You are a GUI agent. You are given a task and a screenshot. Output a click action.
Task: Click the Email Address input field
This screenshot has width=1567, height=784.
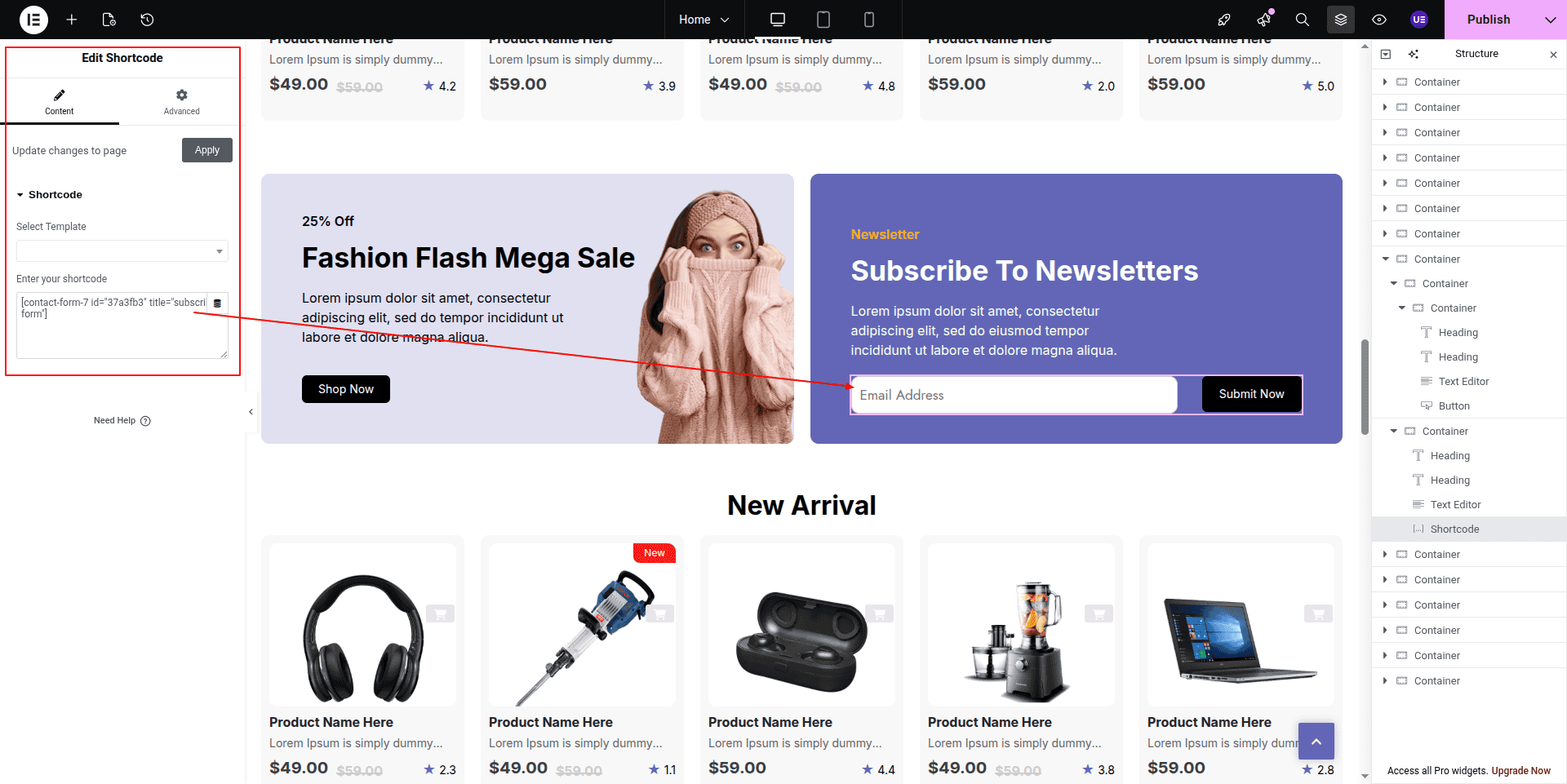pos(1014,395)
